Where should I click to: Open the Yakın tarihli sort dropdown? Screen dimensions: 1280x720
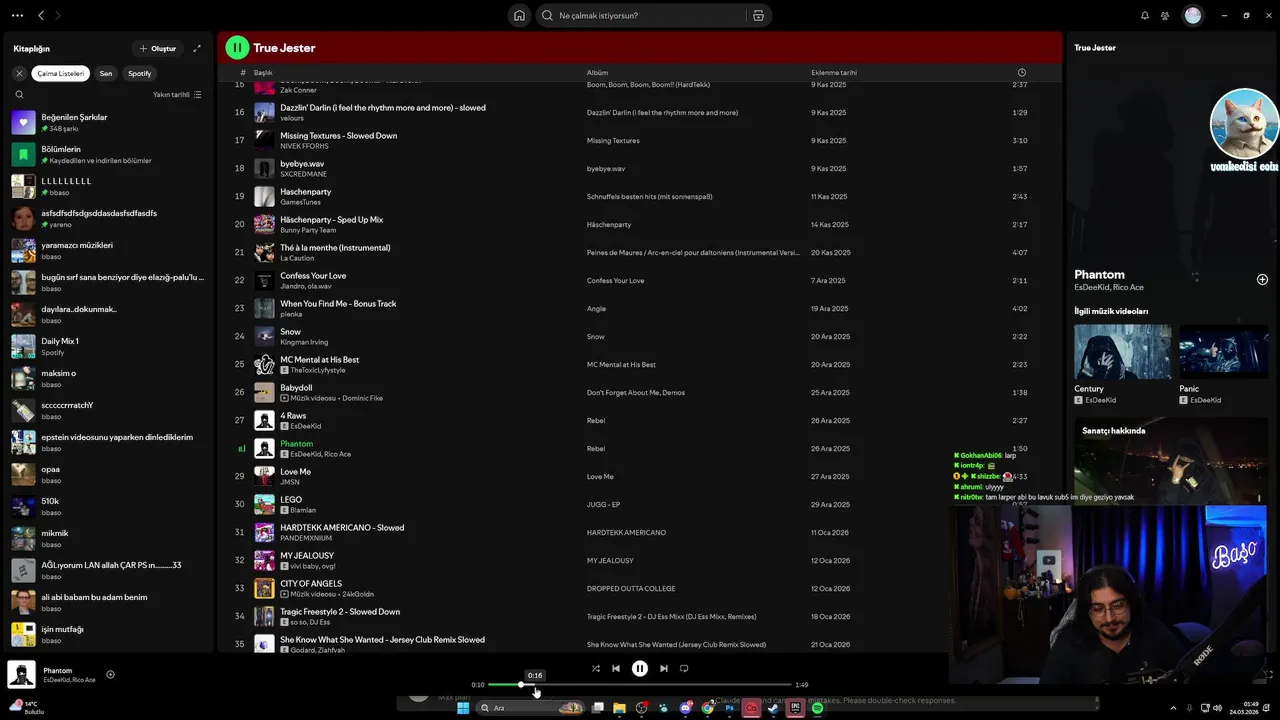click(177, 94)
